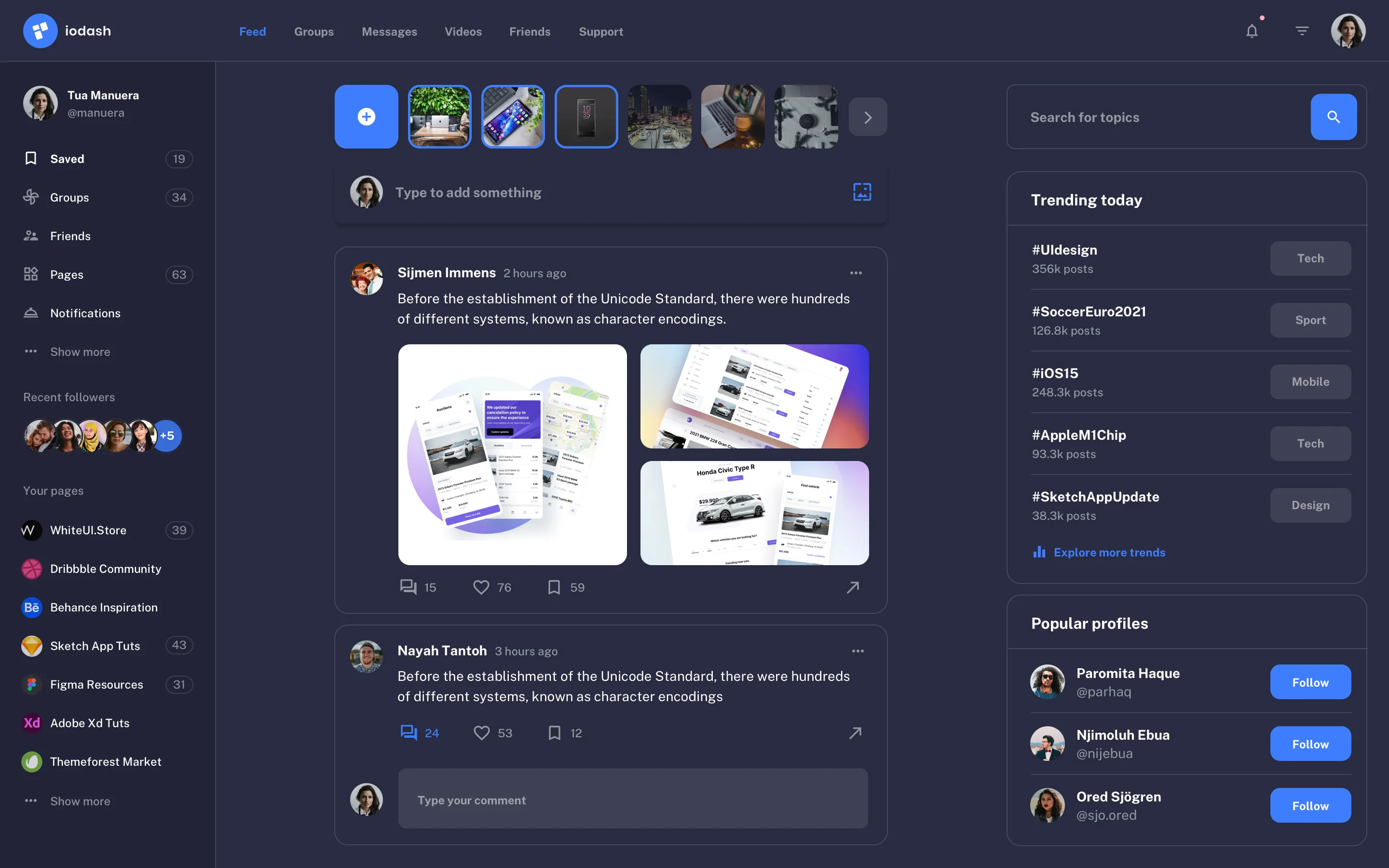Click the filter icon beside notifications
Screen dimensions: 1389x868
tap(1302, 30)
